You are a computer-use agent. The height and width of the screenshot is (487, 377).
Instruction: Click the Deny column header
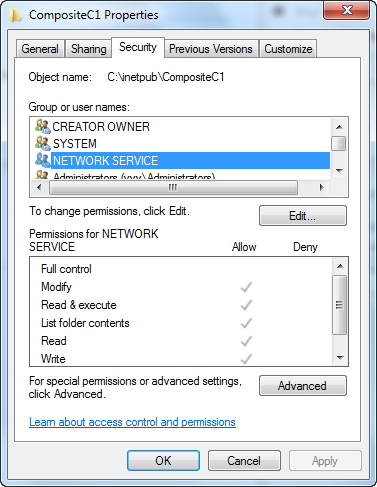click(x=305, y=247)
